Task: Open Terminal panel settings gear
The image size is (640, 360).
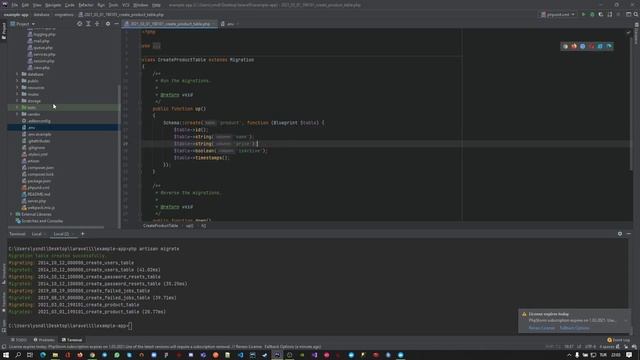Action: 620,234
